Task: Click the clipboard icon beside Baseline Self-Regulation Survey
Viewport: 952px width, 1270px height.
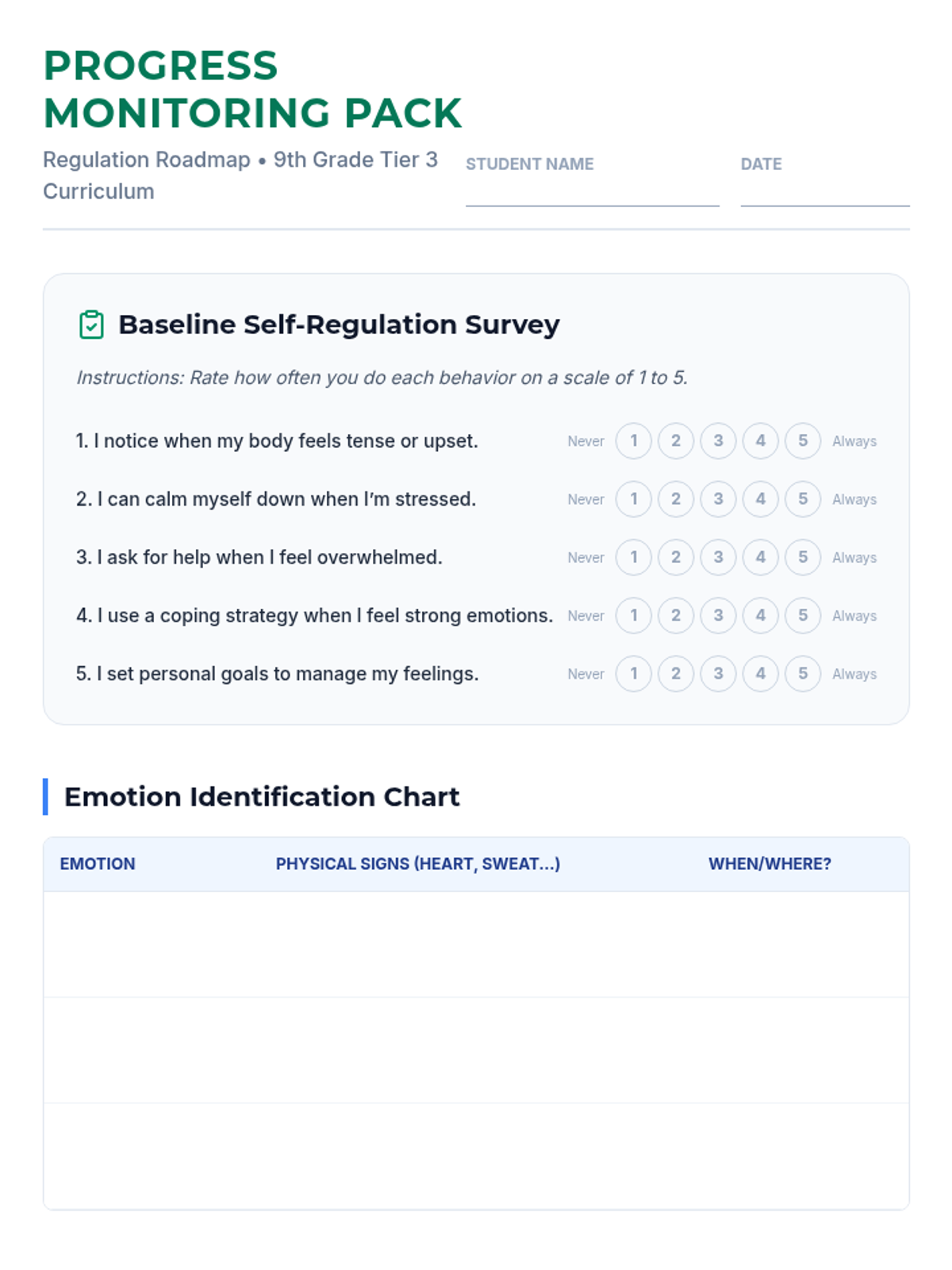Action: (91, 325)
